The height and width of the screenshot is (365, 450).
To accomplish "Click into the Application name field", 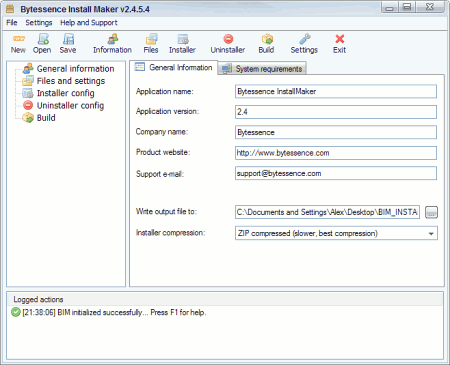I will point(336,91).
